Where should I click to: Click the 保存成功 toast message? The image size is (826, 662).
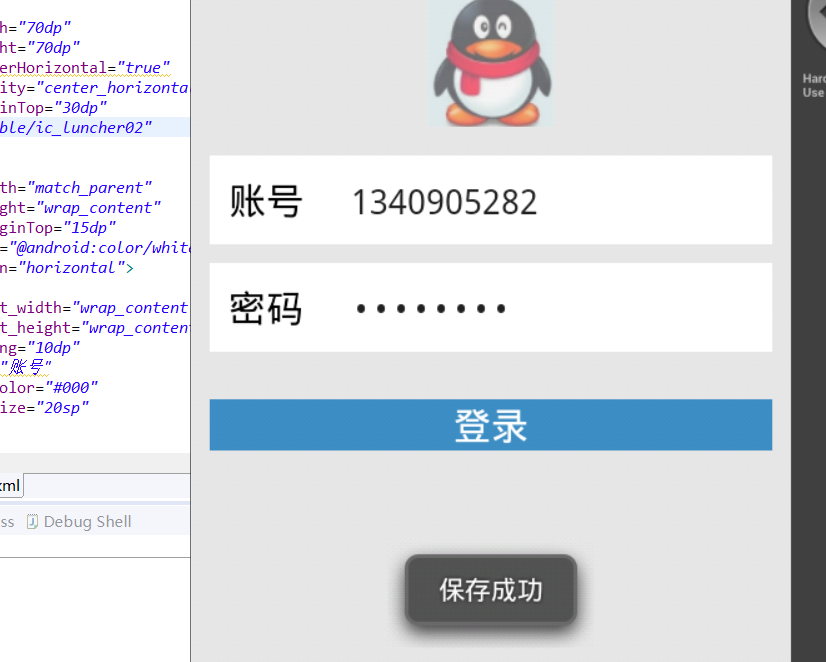tap(490, 590)
